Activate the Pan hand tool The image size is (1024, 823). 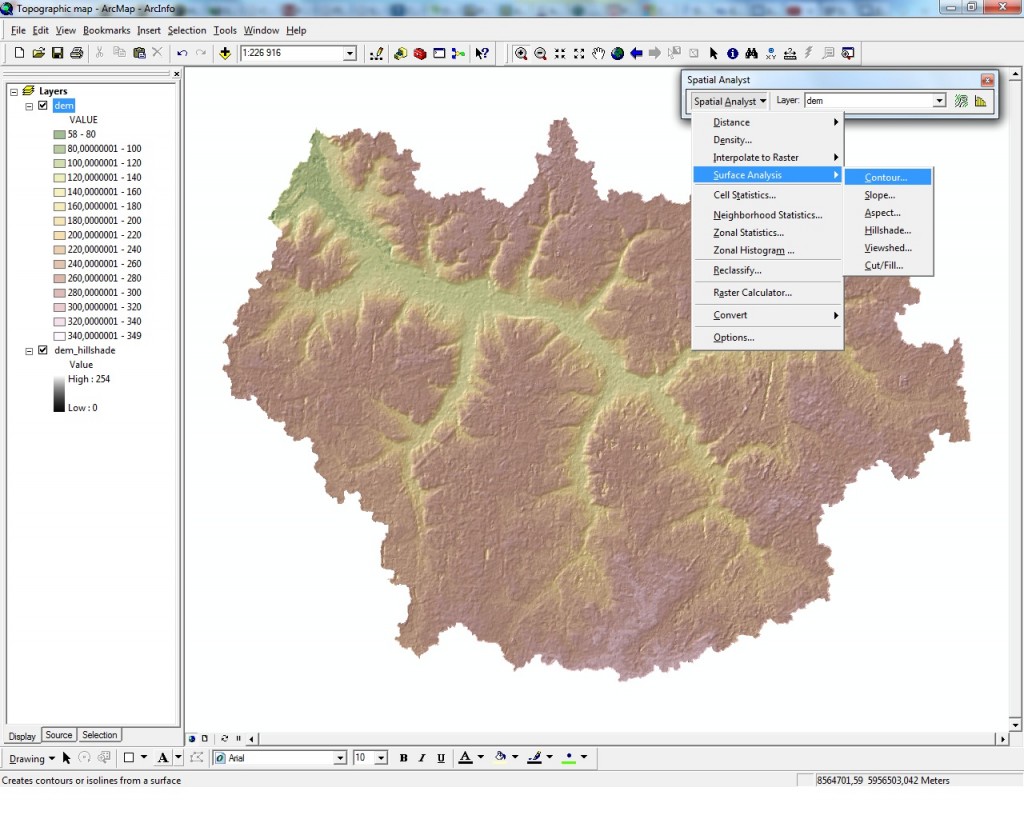(x=598, y=53)
